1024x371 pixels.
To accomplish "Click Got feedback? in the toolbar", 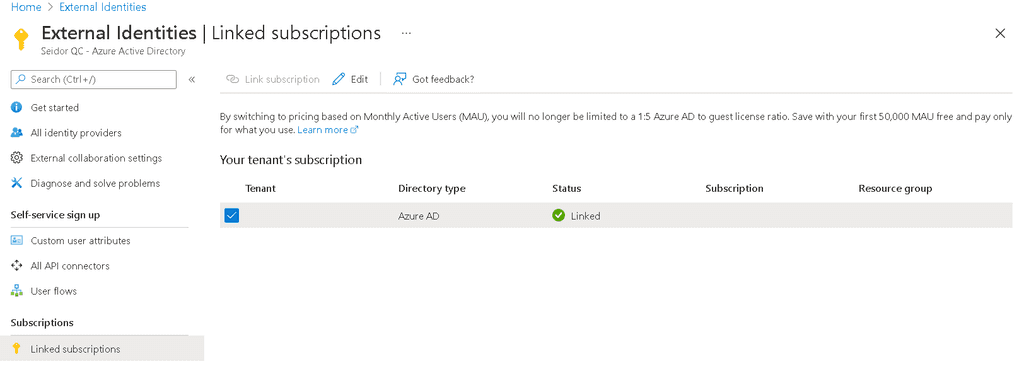I will [x=433, y=79].
